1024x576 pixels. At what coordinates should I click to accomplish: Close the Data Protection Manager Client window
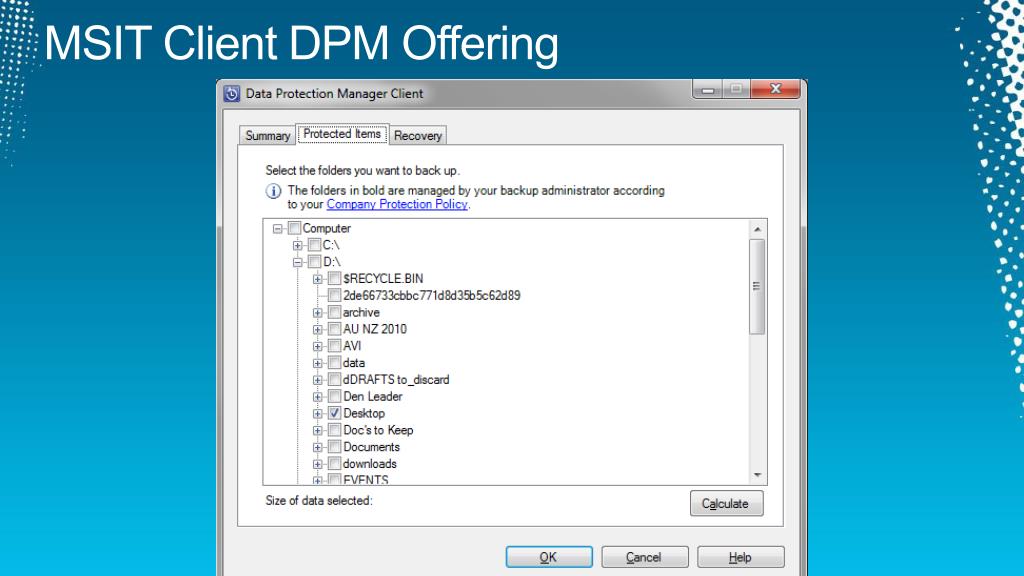coord(775,89)
